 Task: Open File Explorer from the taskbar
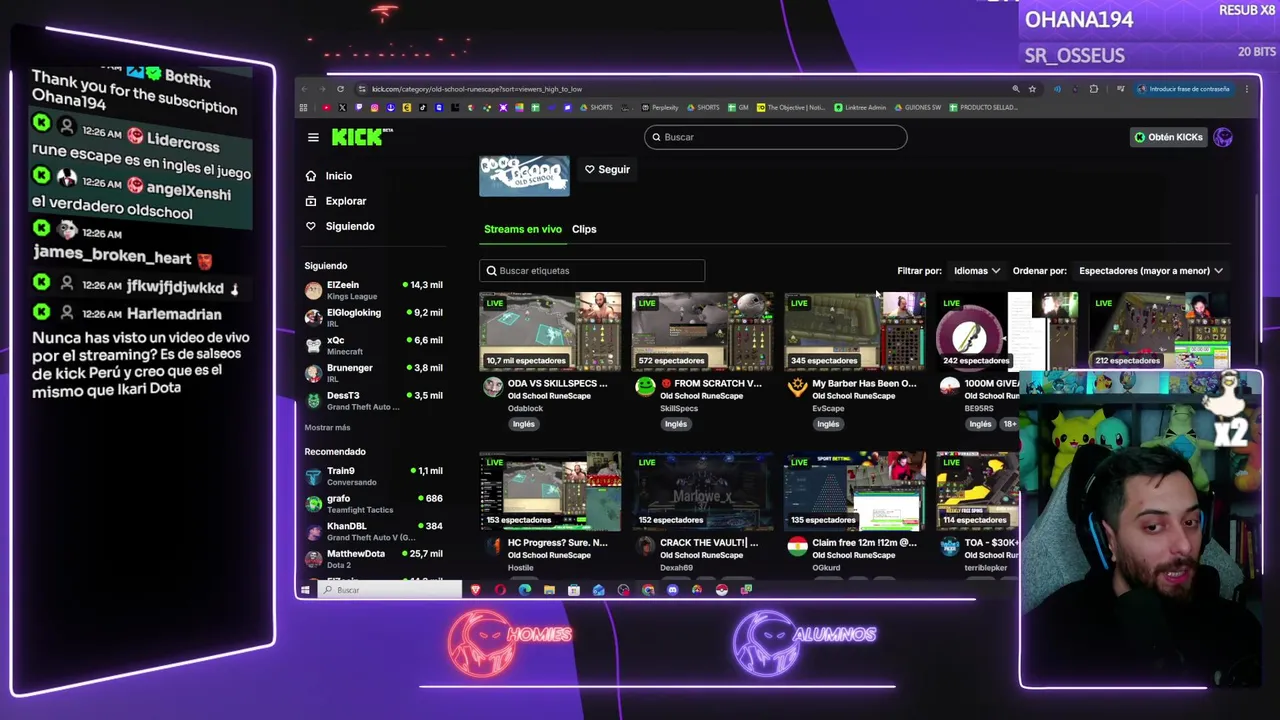pyautogui.click(x=549, y=590)
